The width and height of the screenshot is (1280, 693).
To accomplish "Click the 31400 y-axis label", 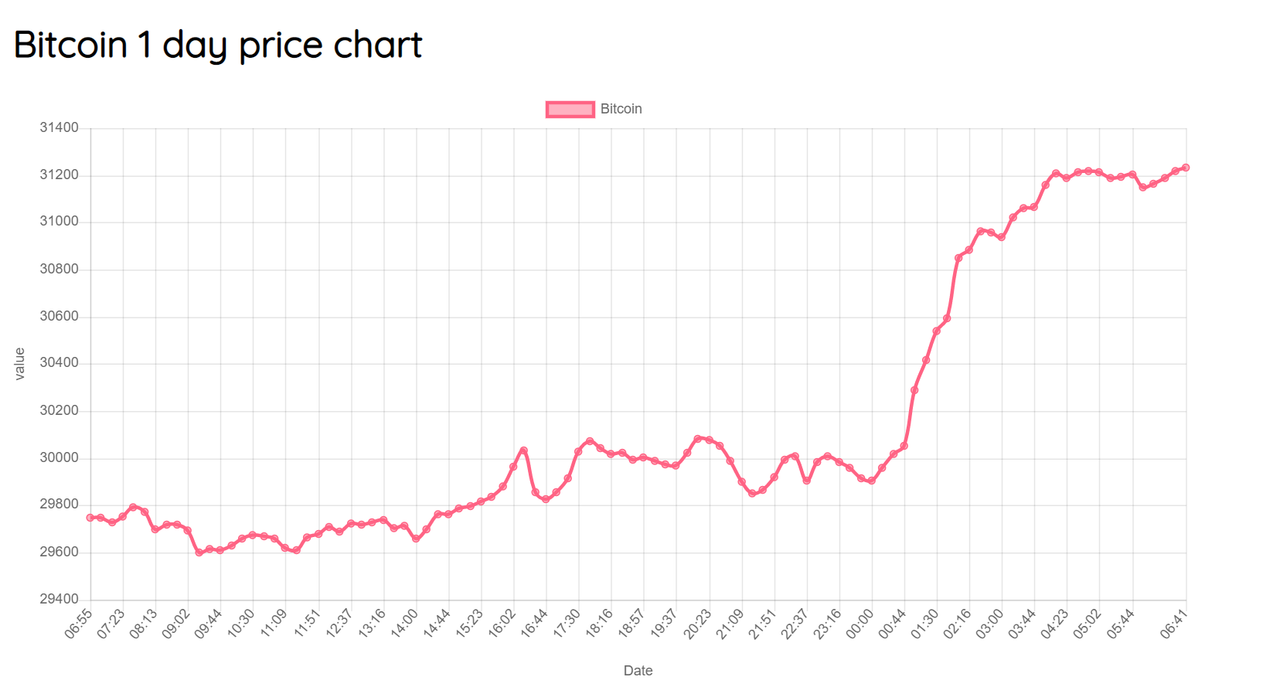I will pos(58,128).
